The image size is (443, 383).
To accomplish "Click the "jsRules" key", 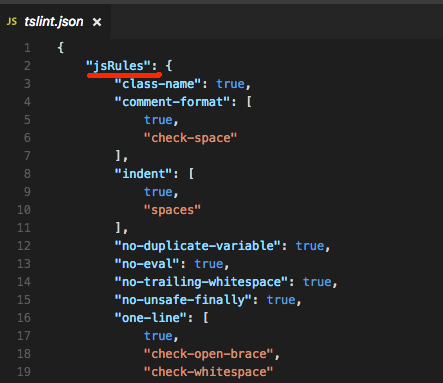I will pyautogui.click(x=118, y=66).
